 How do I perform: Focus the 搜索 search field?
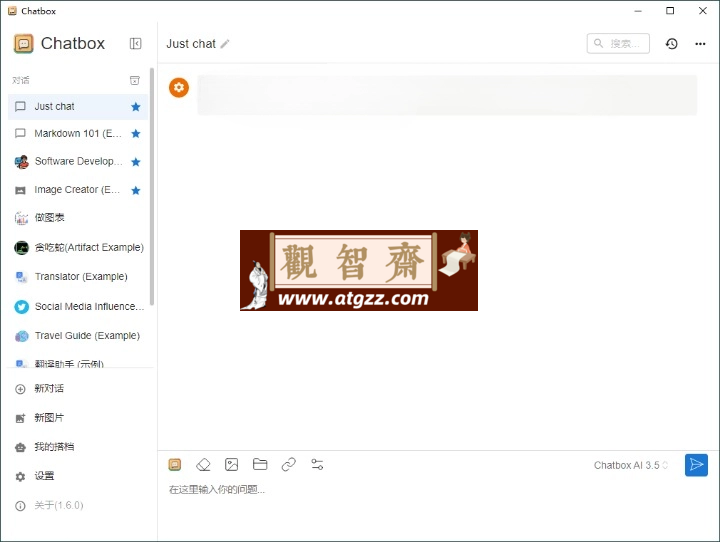618,44
